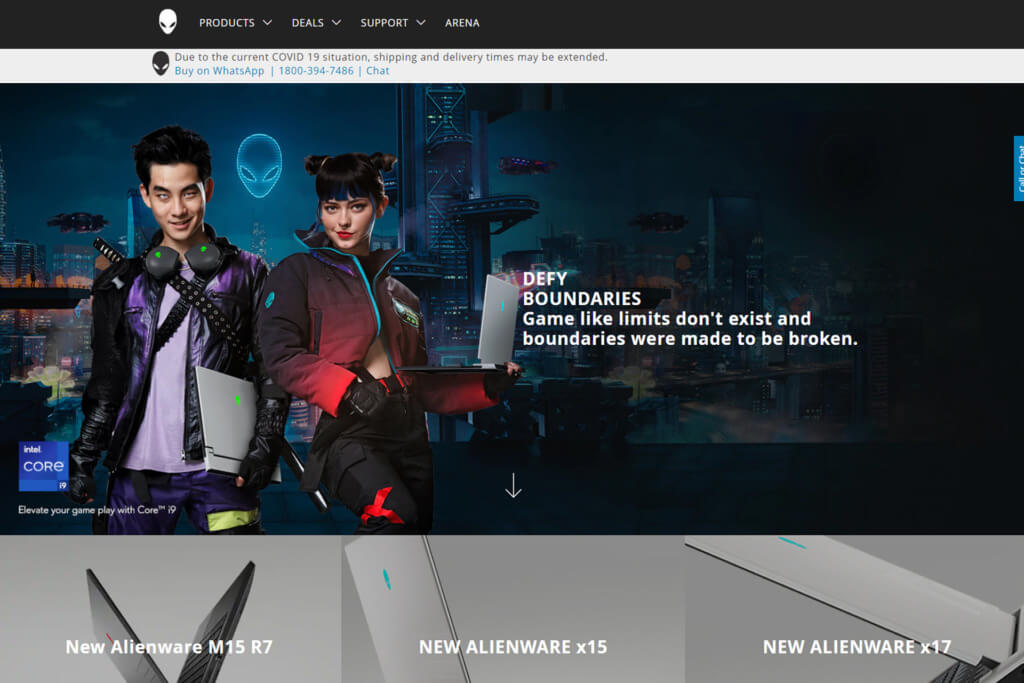Image resolution: width=1024 pixels, height=683 pixels.
Task: Open the NEW ALIENWARE x17 tile
Action: pyautogui.click(x=855, y=609)
